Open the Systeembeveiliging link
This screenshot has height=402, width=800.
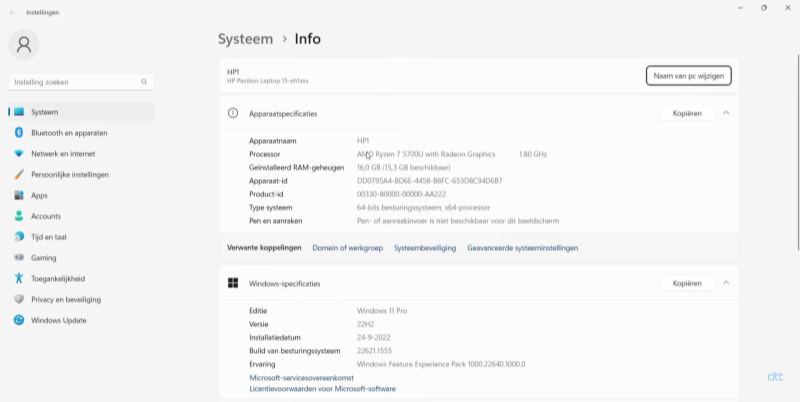(x=425, y=248)
